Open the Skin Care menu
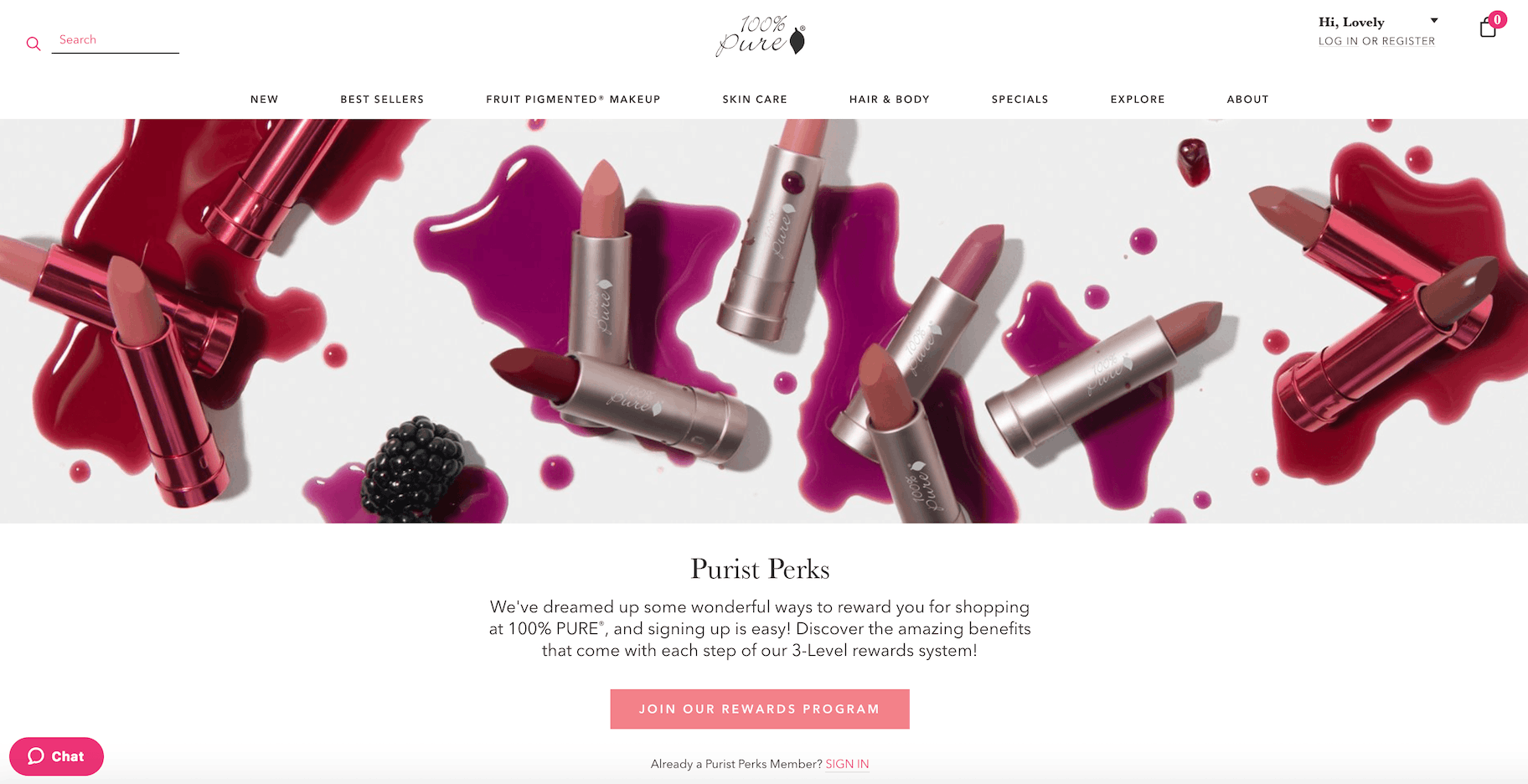Screen dimensions: 1528x784 coord(755,99)
